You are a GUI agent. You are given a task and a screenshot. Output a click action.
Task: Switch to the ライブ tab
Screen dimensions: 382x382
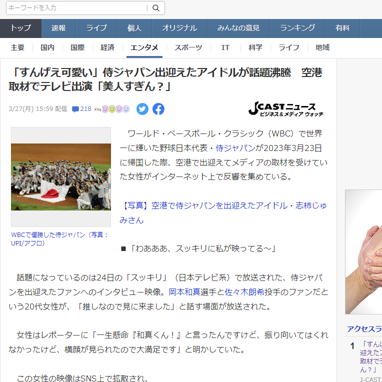pyautogui.click(x=97, y=28)
